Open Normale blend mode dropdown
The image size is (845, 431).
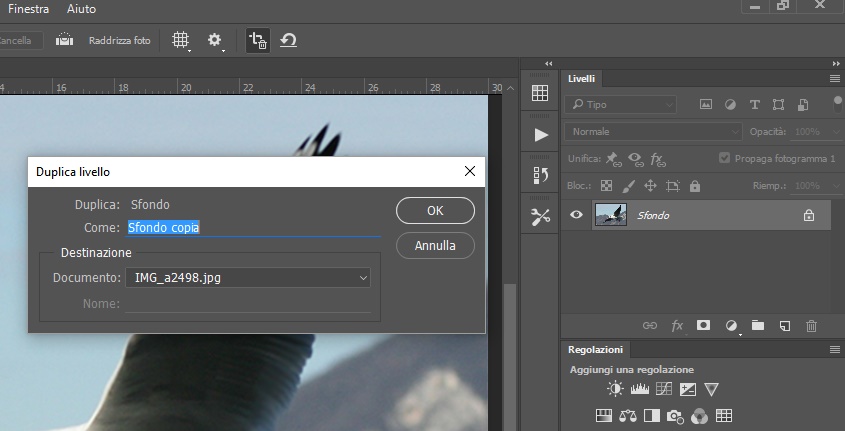[x=653, y=132]
